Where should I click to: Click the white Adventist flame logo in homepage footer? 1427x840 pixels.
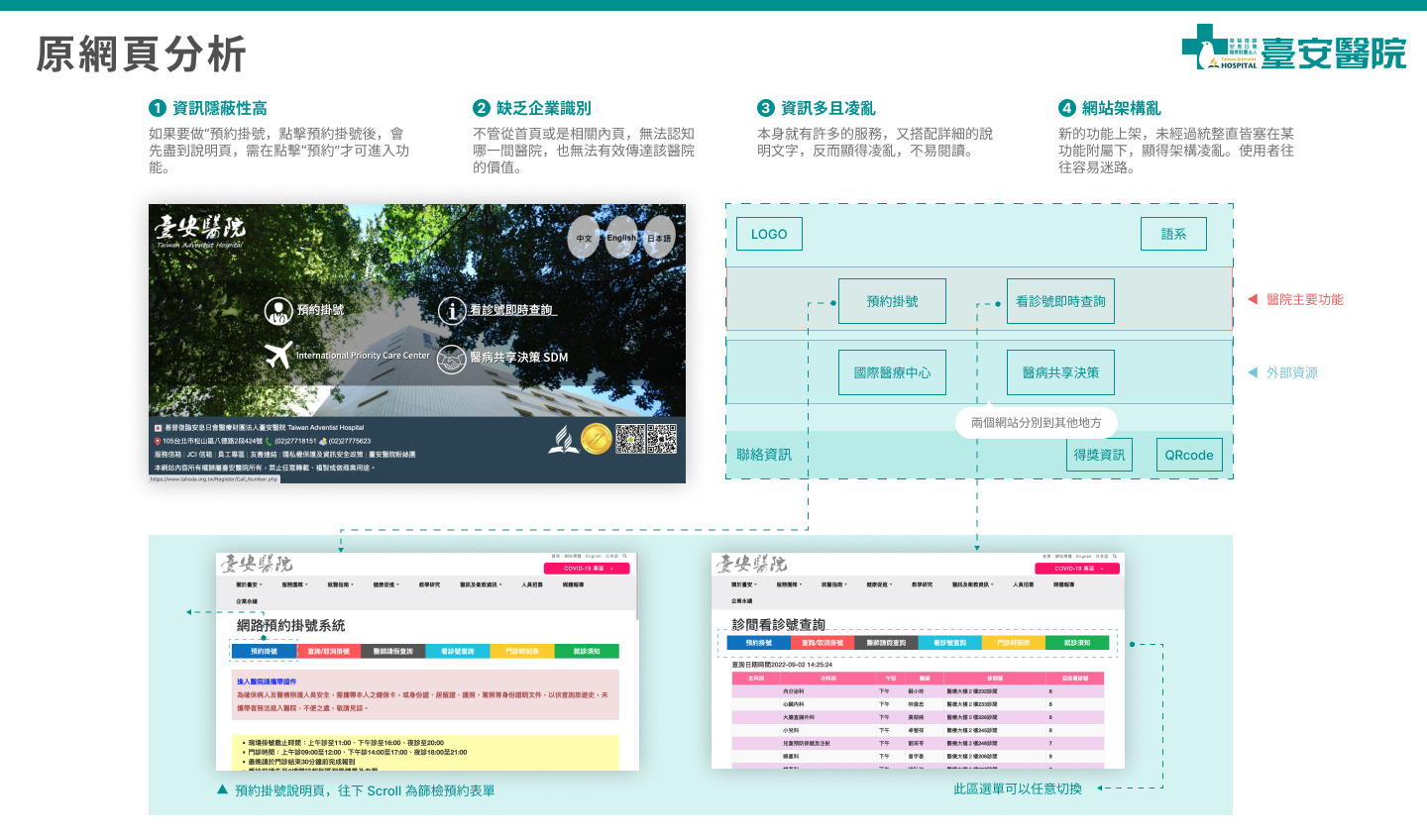[x=563, y=439]
